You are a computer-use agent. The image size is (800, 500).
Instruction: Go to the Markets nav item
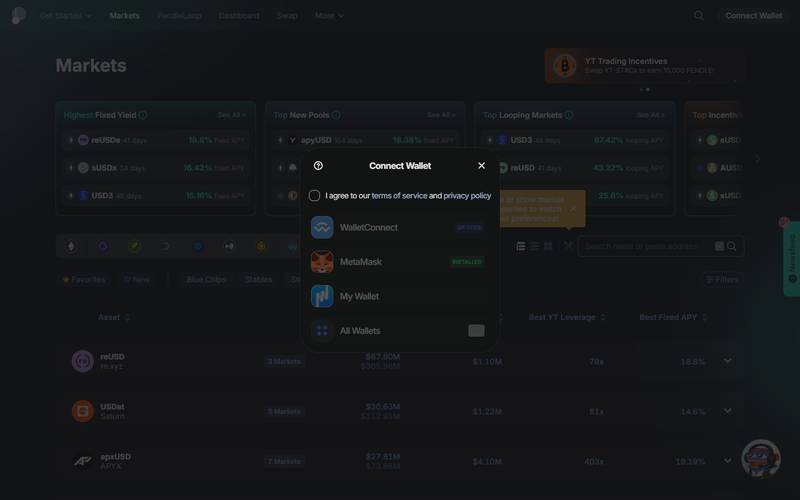coord(124,16)
